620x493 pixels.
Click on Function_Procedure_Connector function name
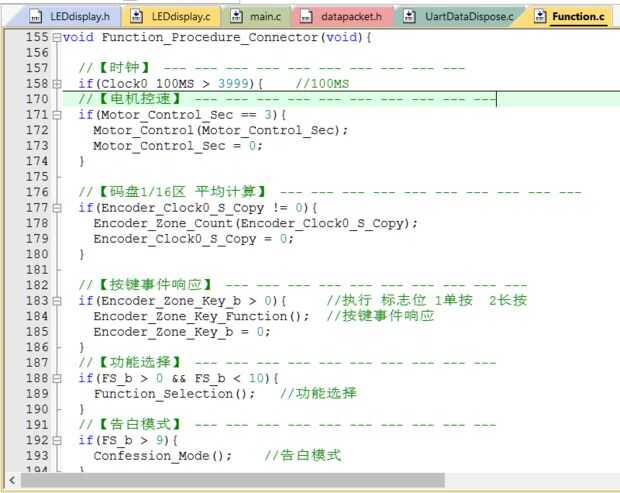(x=210, y=38)
